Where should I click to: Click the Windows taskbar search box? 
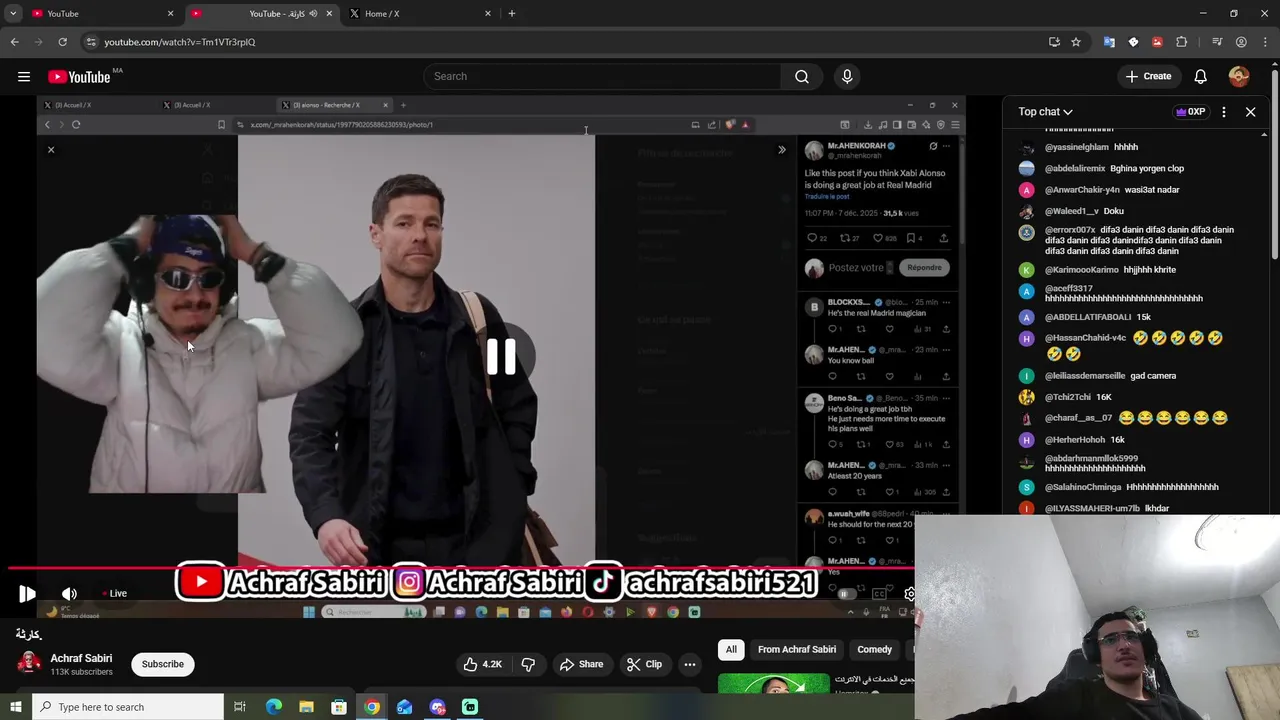click(x=127, y=707)
